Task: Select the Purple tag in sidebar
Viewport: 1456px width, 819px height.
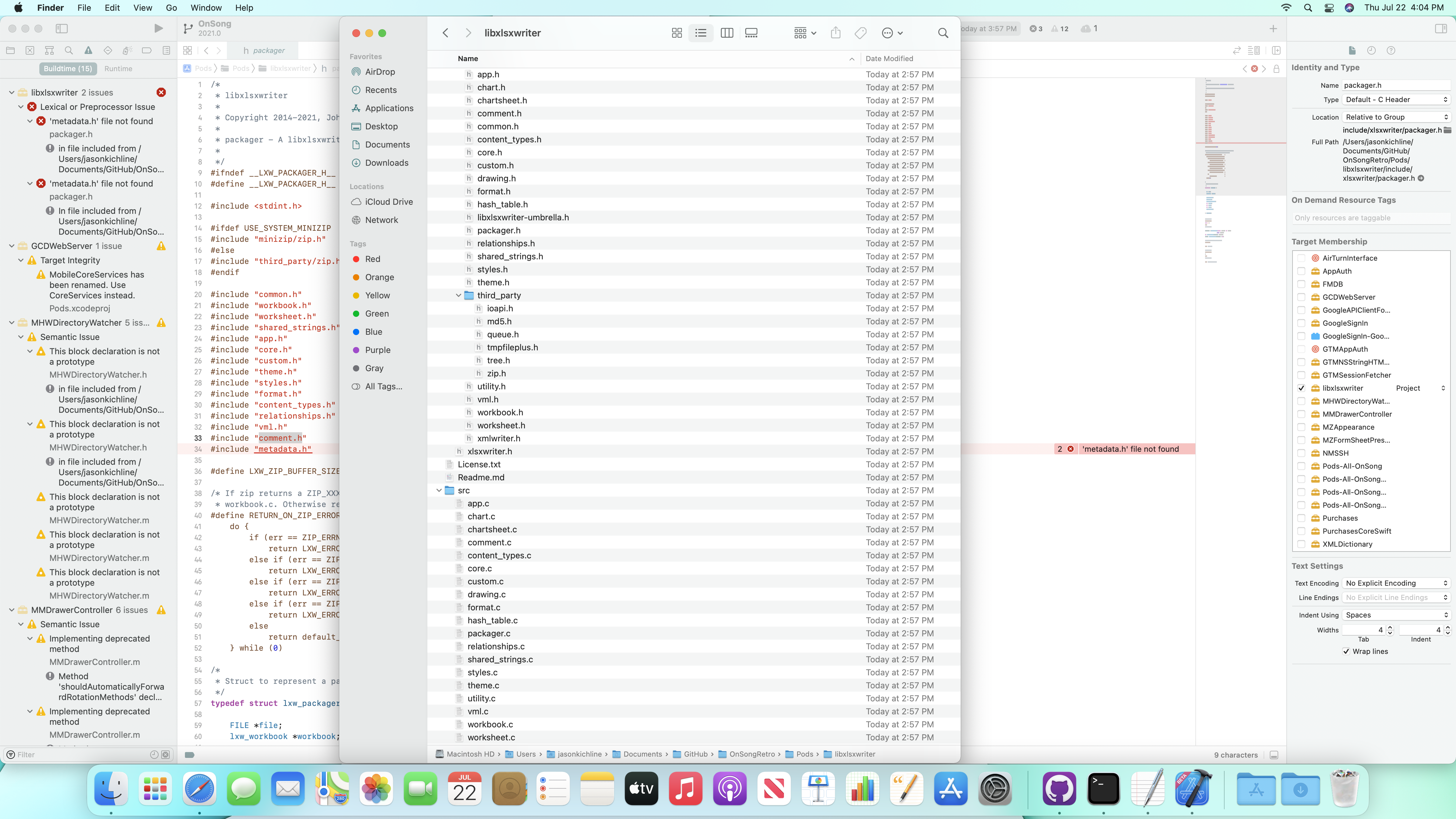Action: pos(378,350)
